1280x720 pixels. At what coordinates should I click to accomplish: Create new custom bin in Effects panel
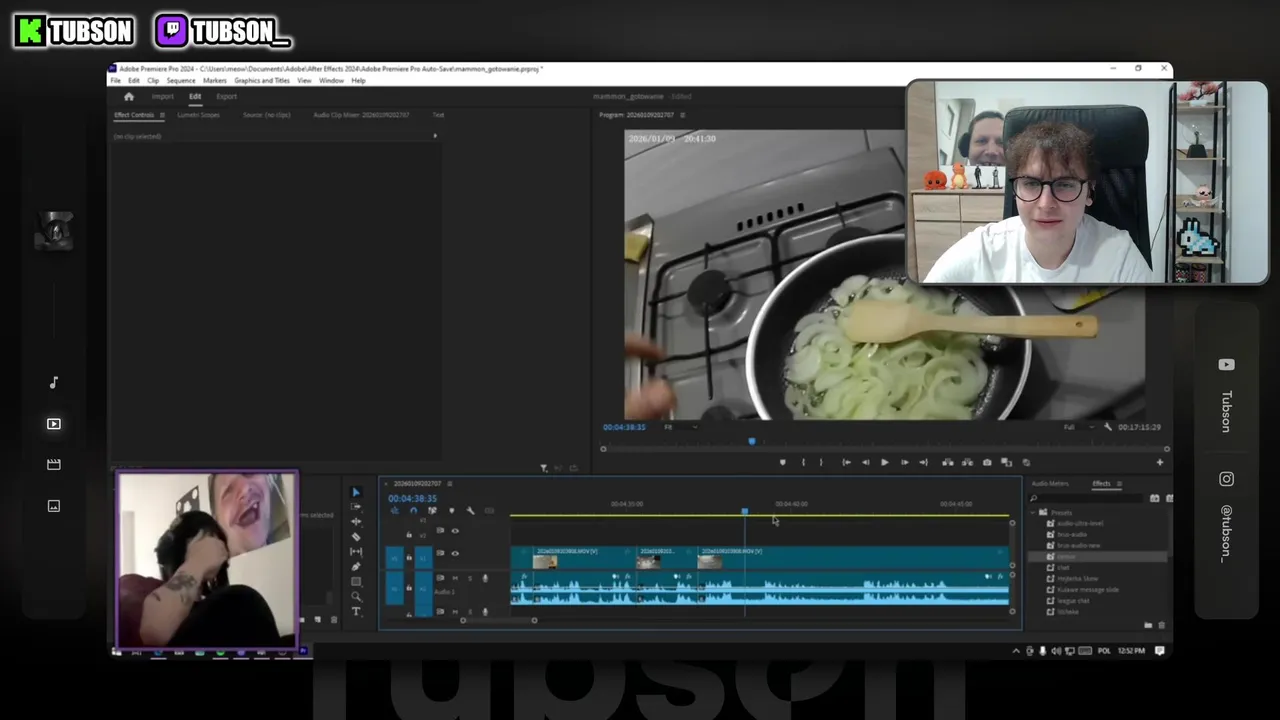(x=1148, y=625)
